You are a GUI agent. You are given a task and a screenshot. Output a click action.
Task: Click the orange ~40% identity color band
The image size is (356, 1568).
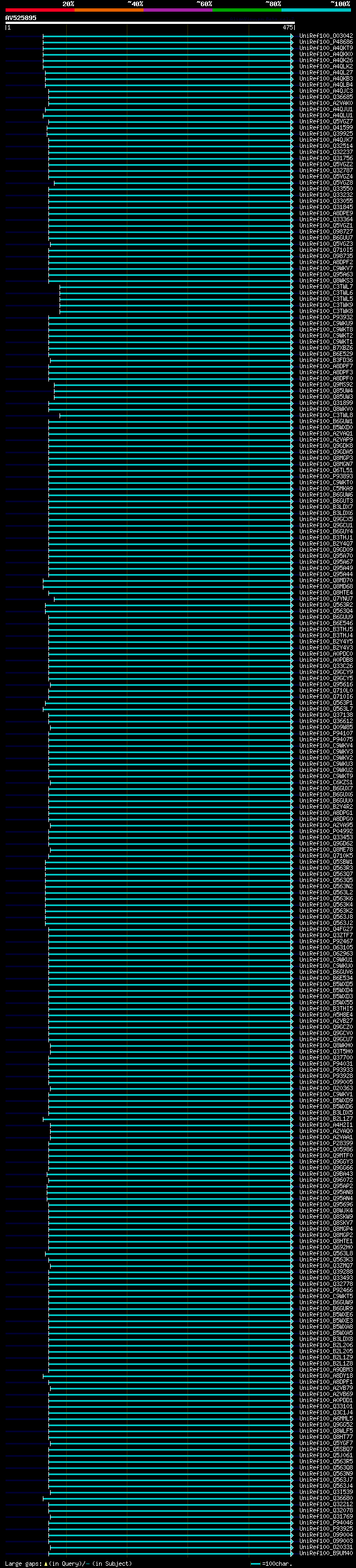(109, 10)
